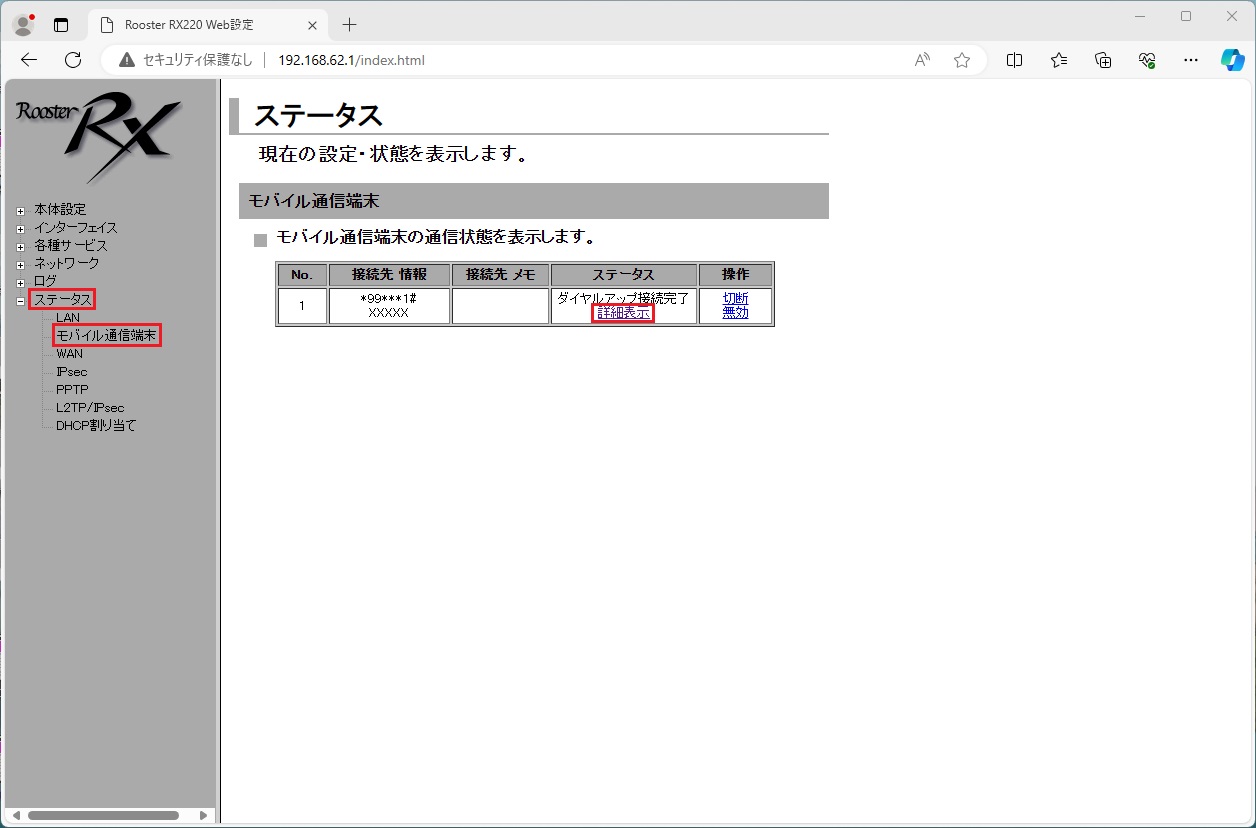Image resolution: width=1256 pixels, height=828 pixels.
Task: Expand the インターフェイス tree node
Action: [x=21, y=229]
